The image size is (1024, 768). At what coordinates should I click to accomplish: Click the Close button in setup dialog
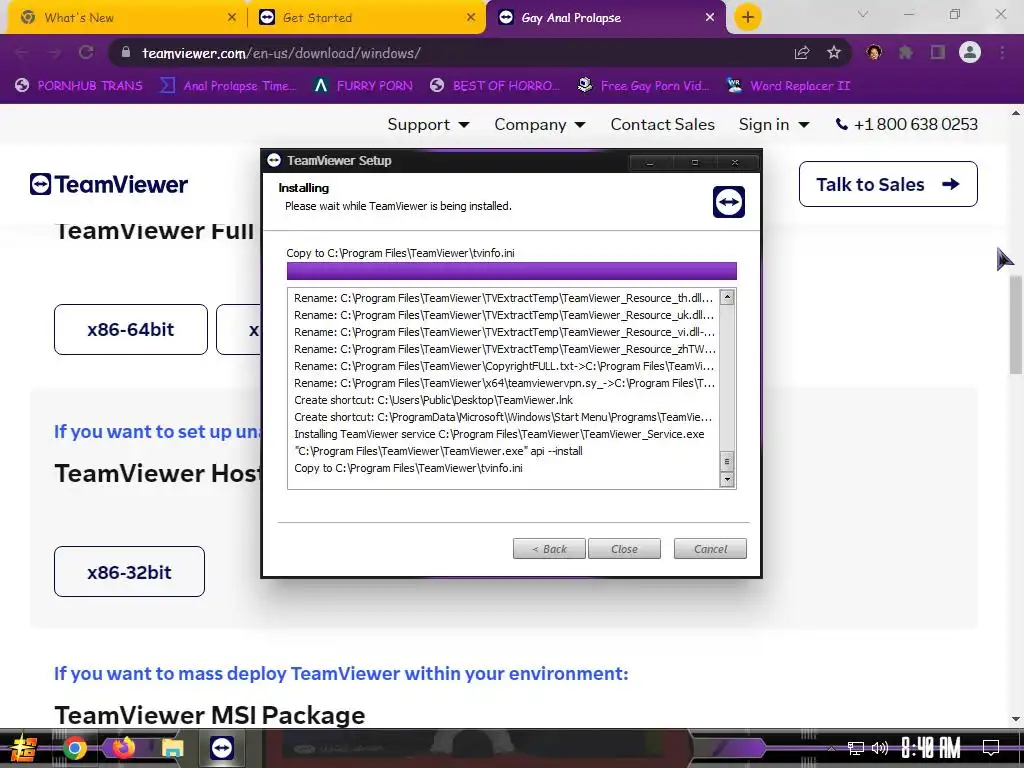(624, 549)
